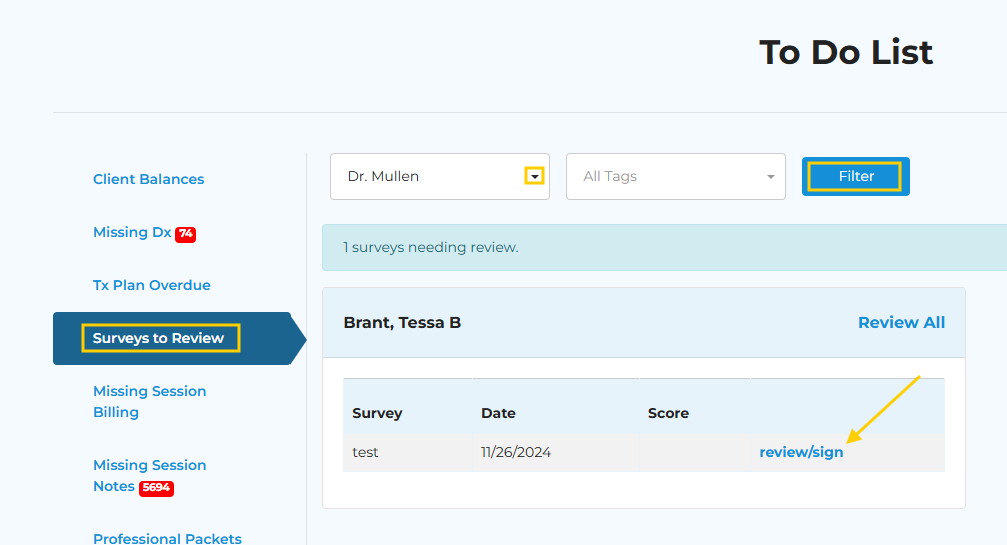The height and width of the screenshot is (545, 1007).
Task: Click the Score column header
Action: click(x=668, y=413)
